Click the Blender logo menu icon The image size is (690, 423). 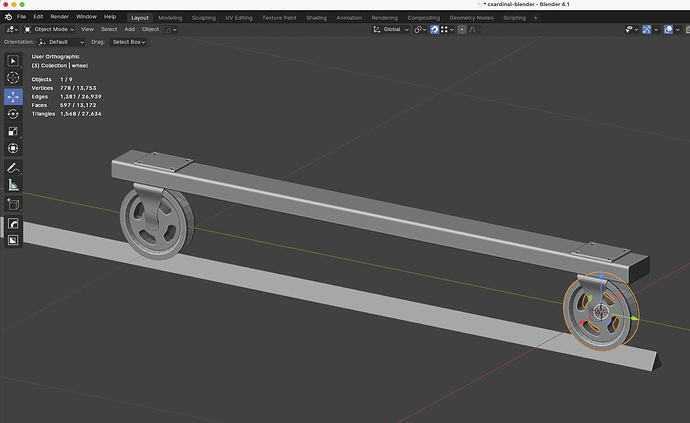tap(8, 17)
